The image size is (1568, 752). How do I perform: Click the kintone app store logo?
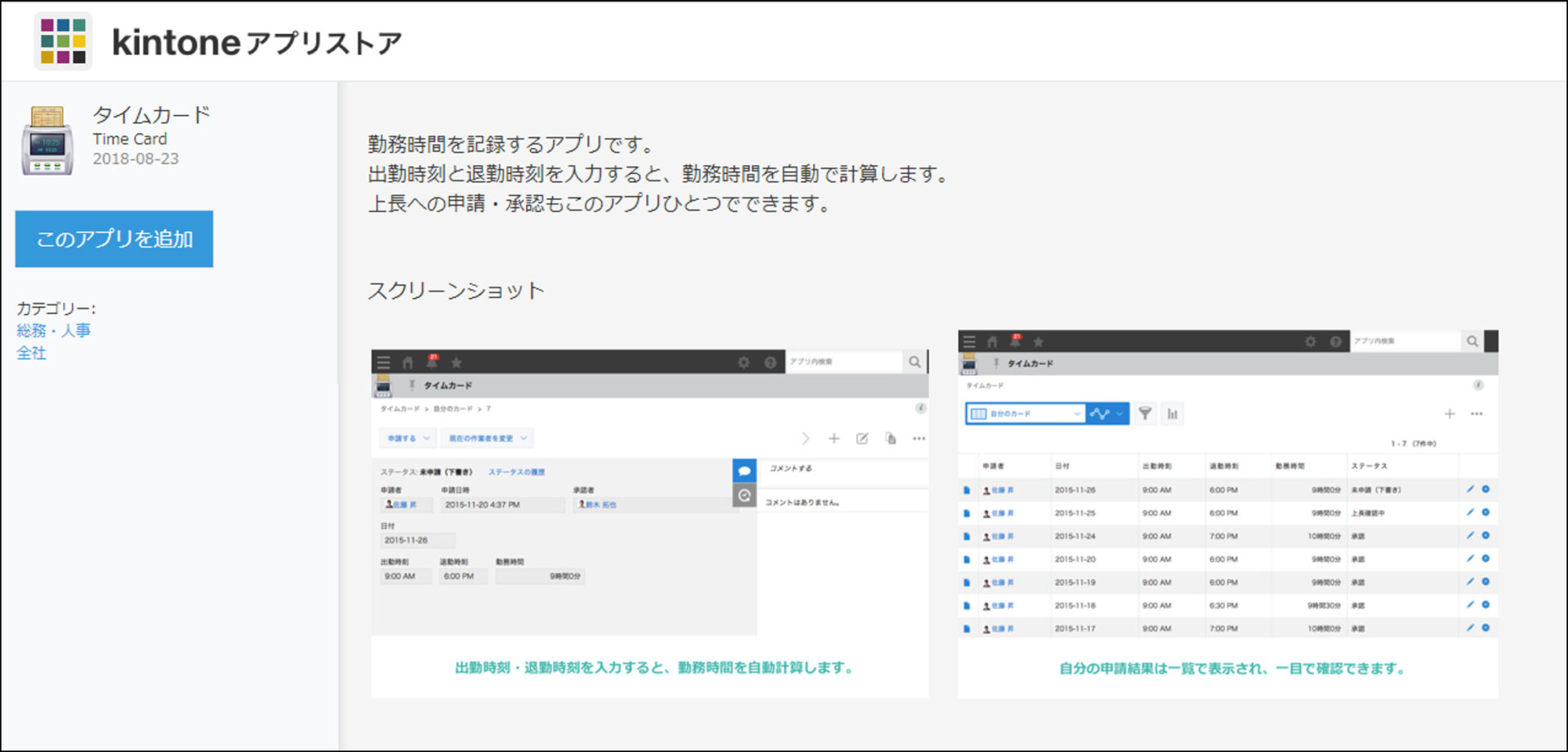(x=63, y=41)
